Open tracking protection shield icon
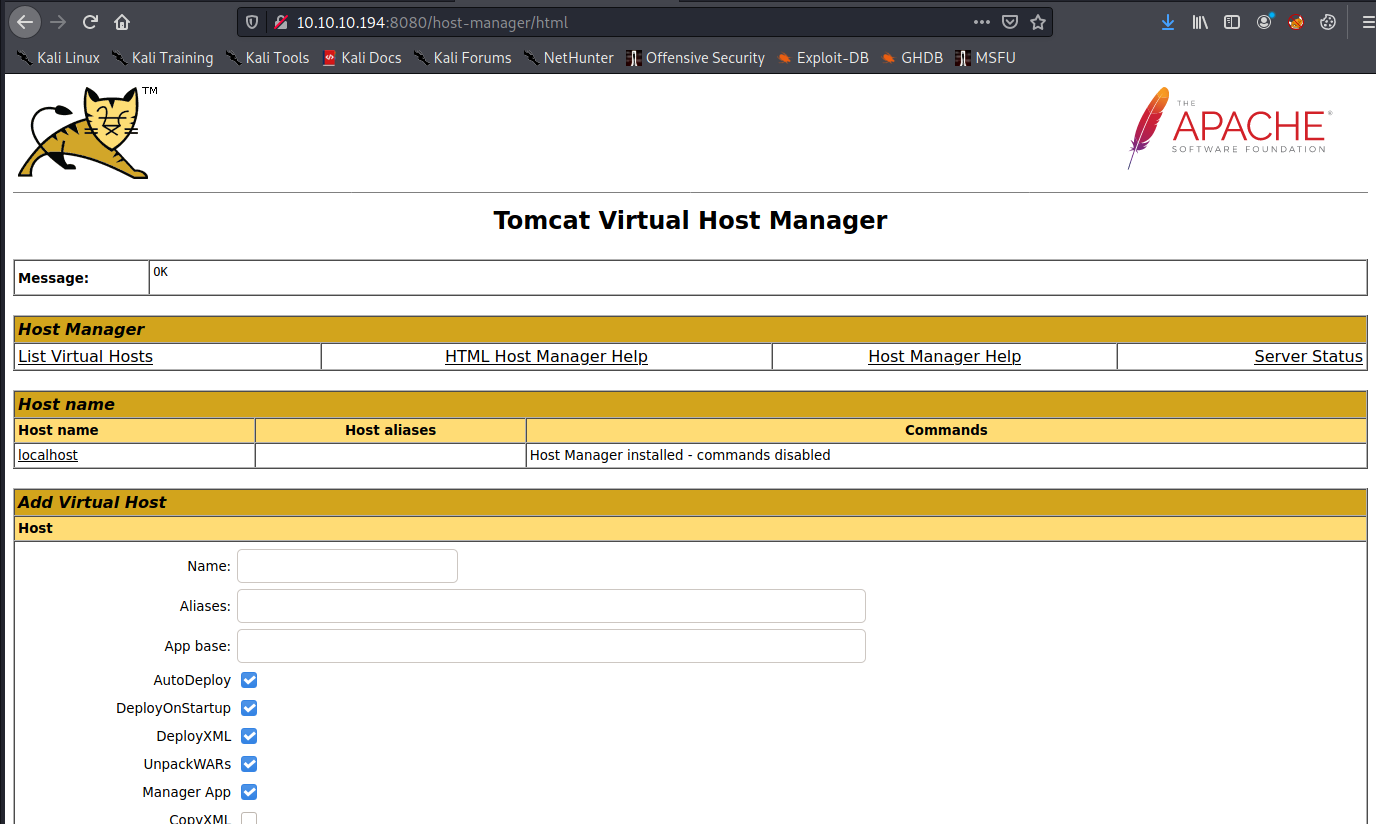Image resolution: width=1376 pixels, height=824 pixels. tap(252, 21)
